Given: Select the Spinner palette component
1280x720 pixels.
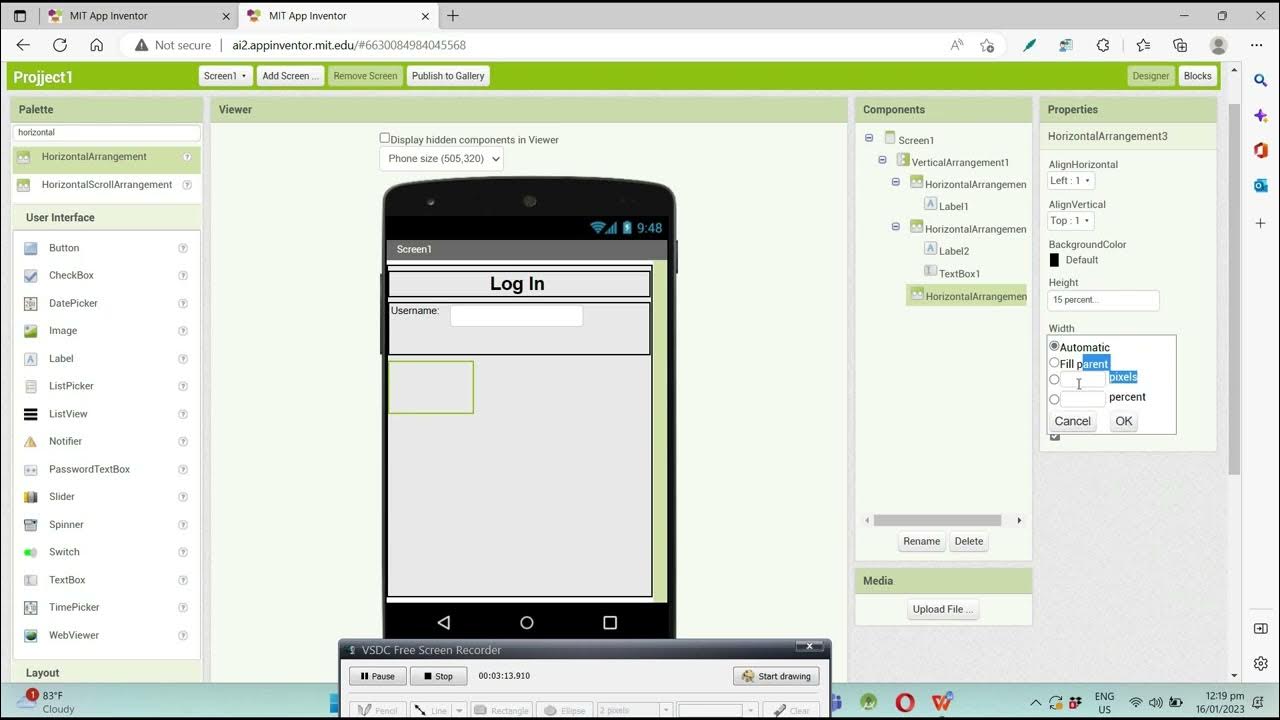Looking at the screenshot, I should tap(66, 524).
